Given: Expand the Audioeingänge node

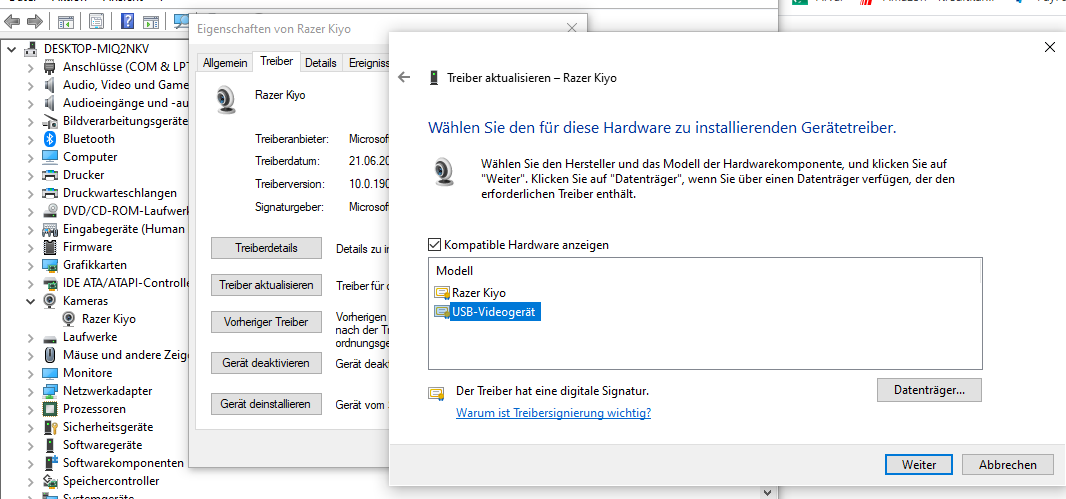Looking at the screenshot, I should (x=31, y=103).
